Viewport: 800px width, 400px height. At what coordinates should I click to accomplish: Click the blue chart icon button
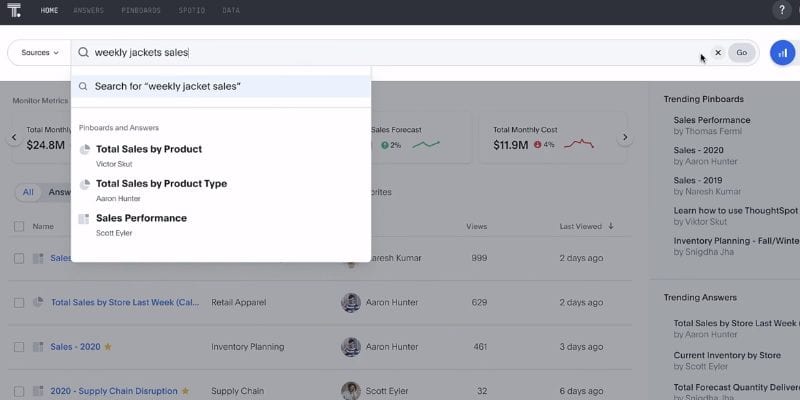click(783, 53)
